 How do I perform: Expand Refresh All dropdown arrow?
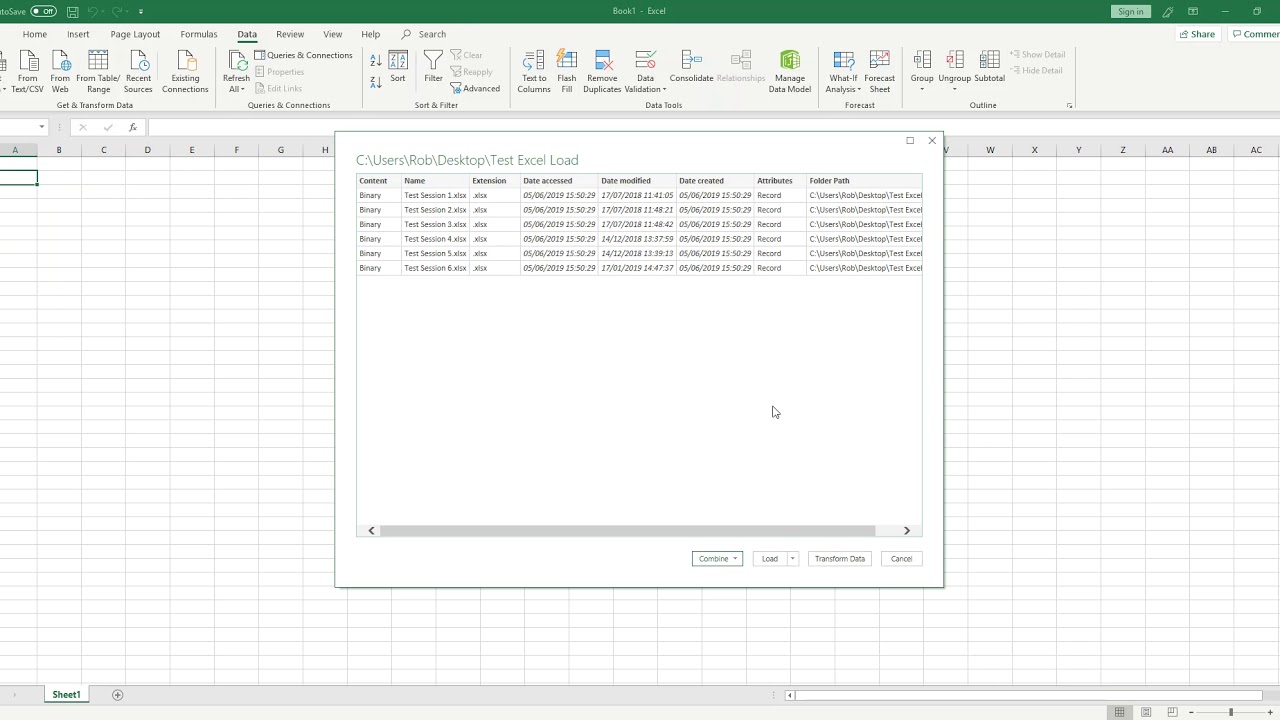(x=243, y=89)
